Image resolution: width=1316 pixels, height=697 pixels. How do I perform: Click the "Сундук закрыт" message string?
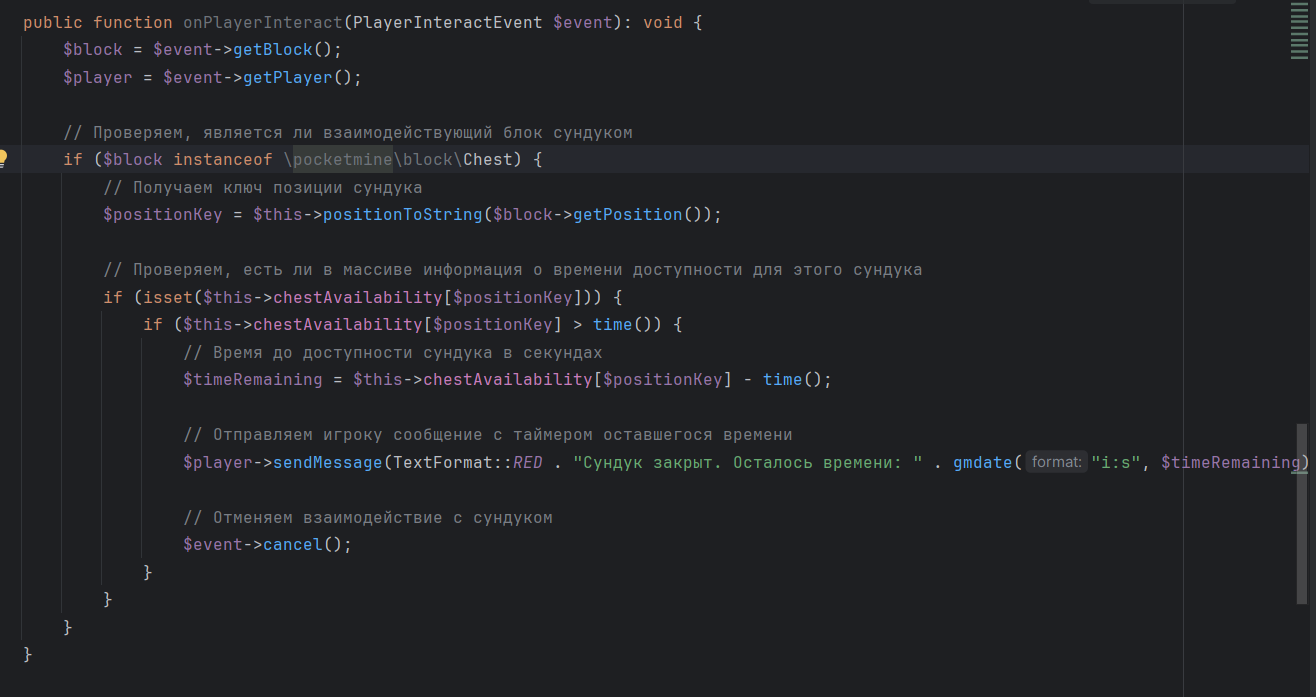click(746, 462)
